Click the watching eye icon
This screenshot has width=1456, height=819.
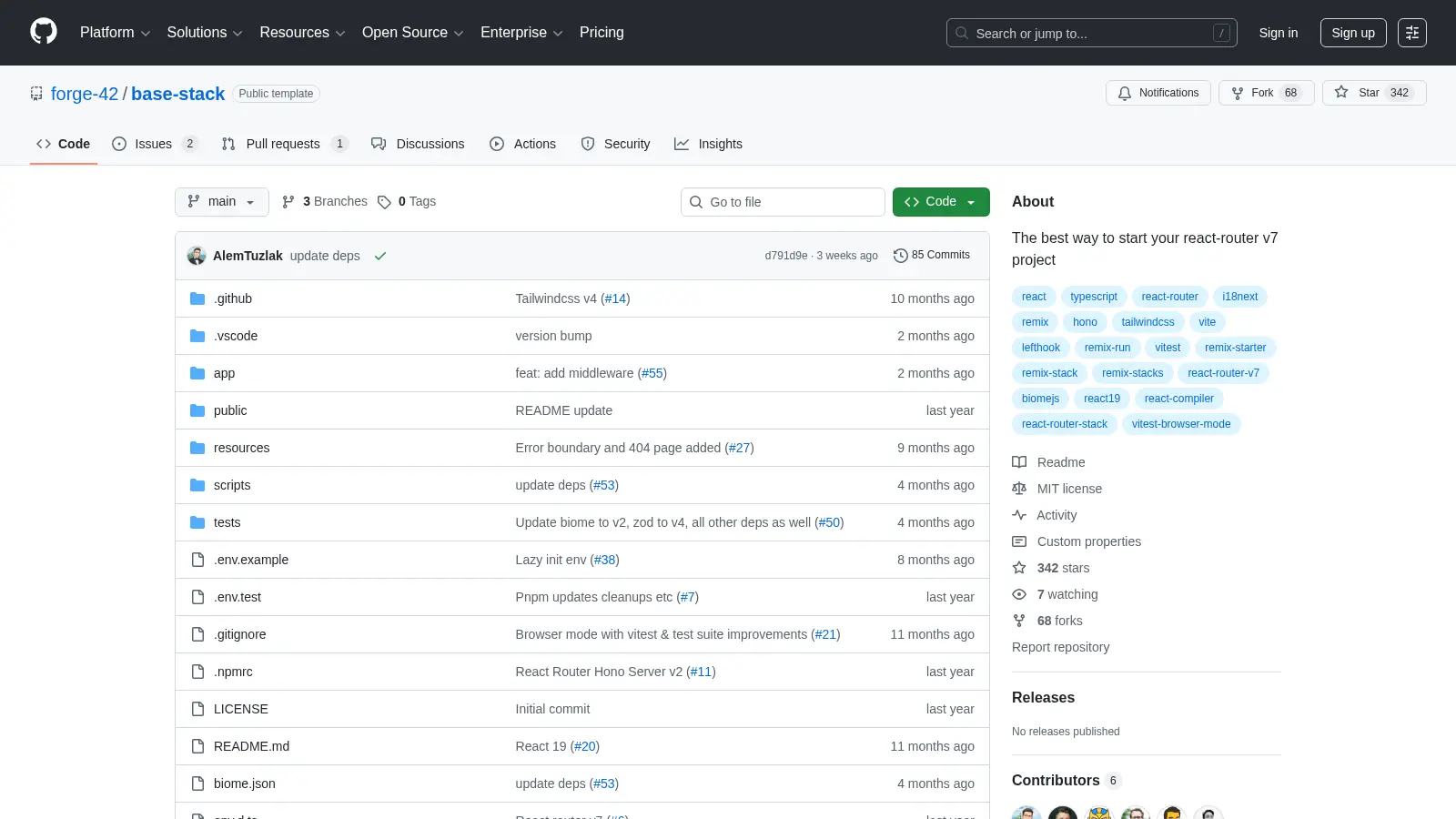tap(1019, 594)
